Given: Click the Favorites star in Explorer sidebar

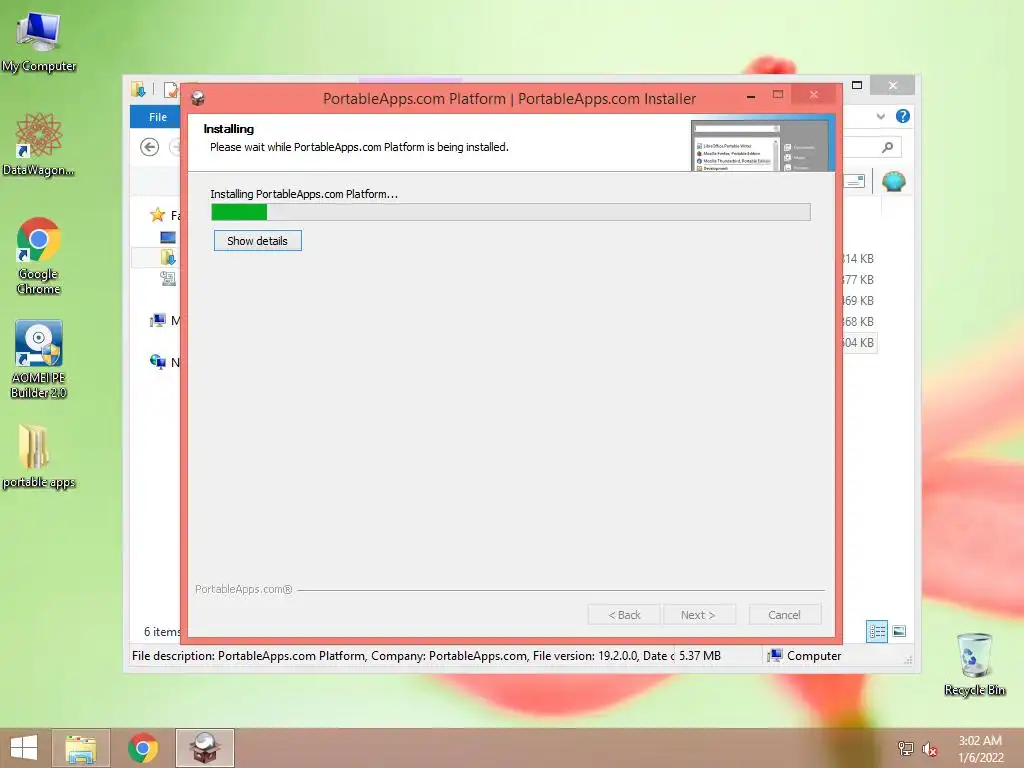Looking at the screenshot, I should pos(157,215).
